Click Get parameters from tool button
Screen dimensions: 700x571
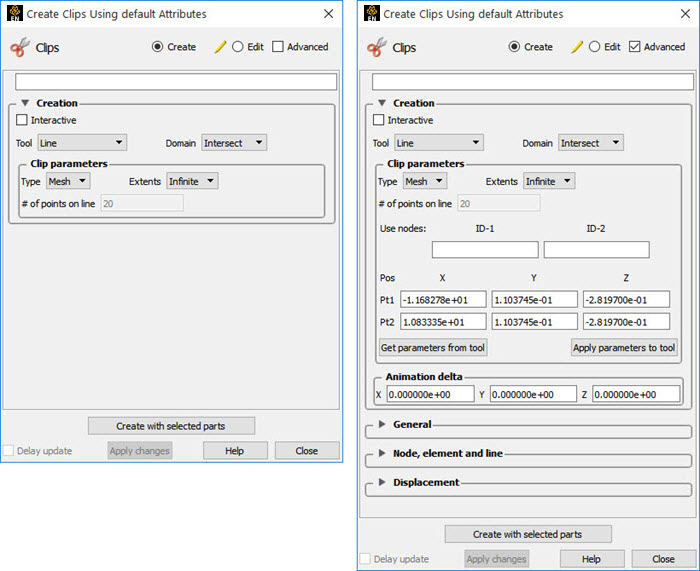[433, 347]
